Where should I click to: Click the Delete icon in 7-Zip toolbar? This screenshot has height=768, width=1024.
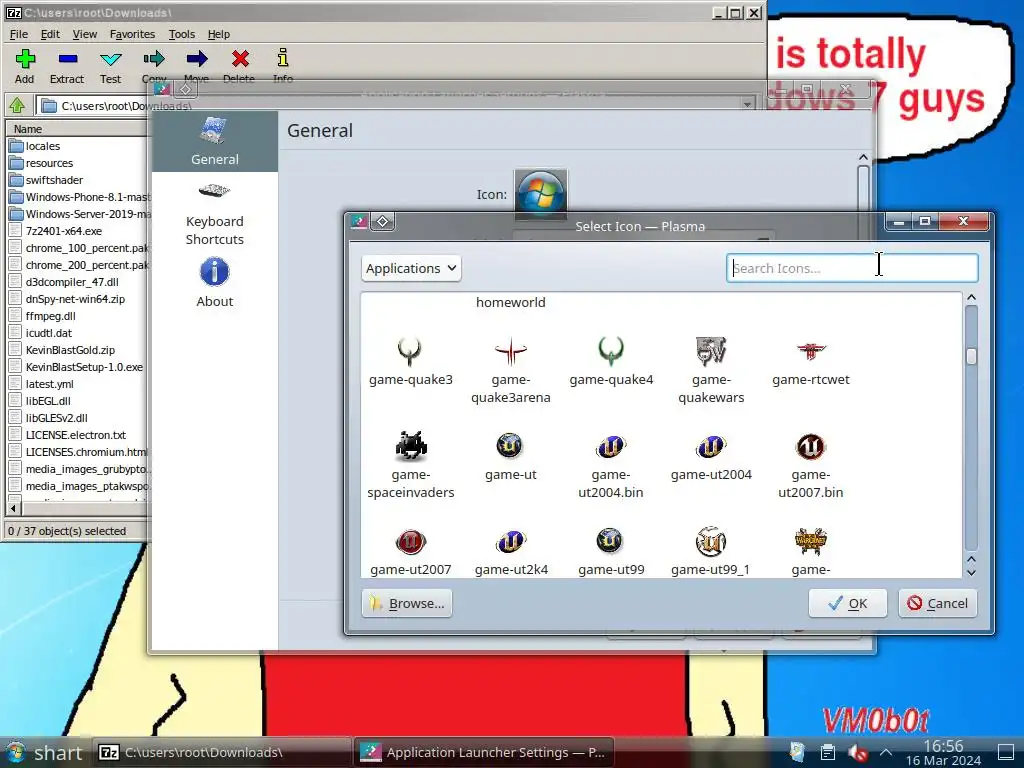(239, 66)
